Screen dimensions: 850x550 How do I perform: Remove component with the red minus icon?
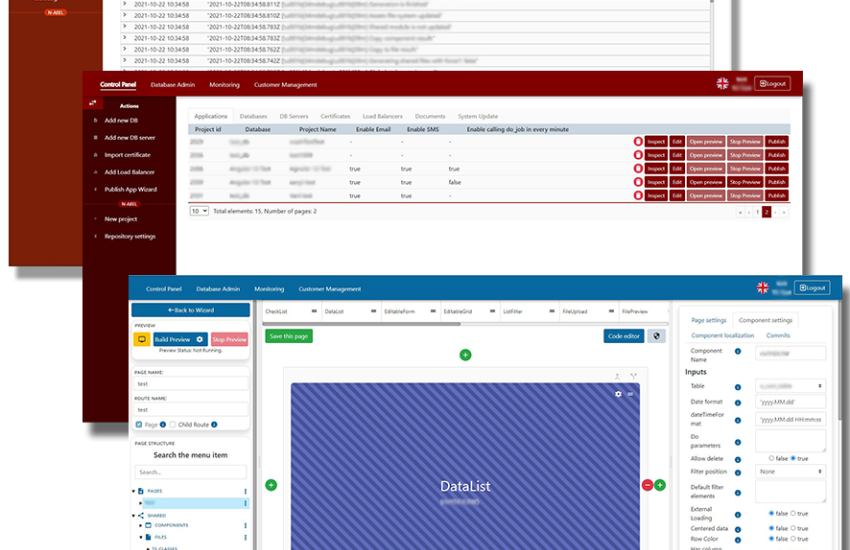(x=647, y=485)
